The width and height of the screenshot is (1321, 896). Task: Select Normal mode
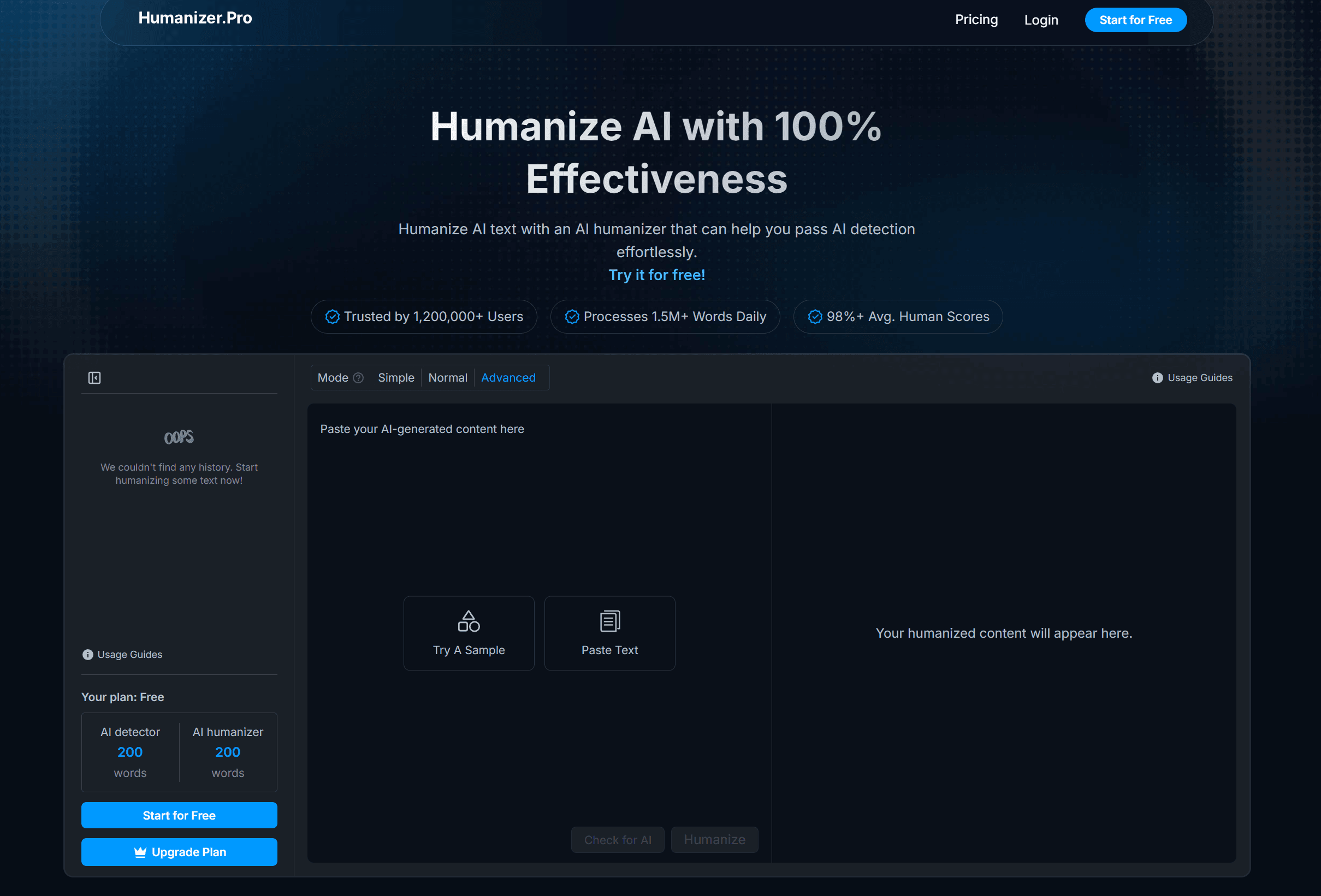click(x=448, y=378)
